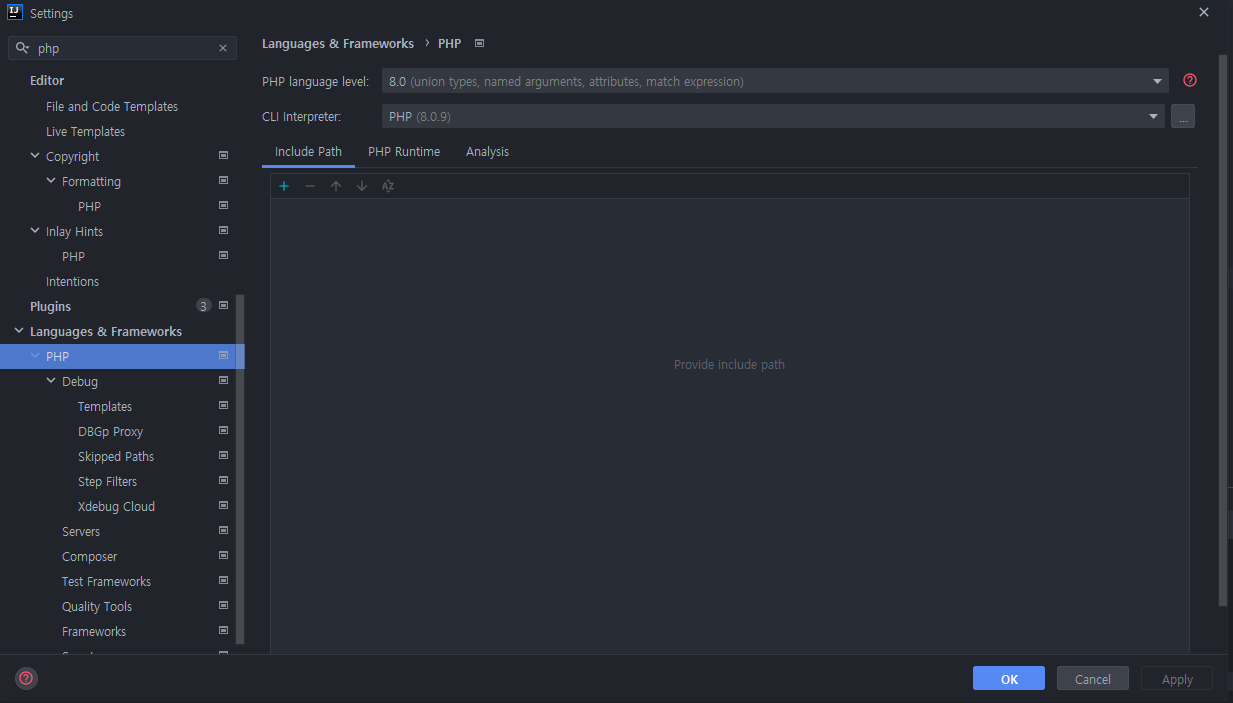
Task: Select Live Templates in the tree
Action: click(x=85, y=131)
